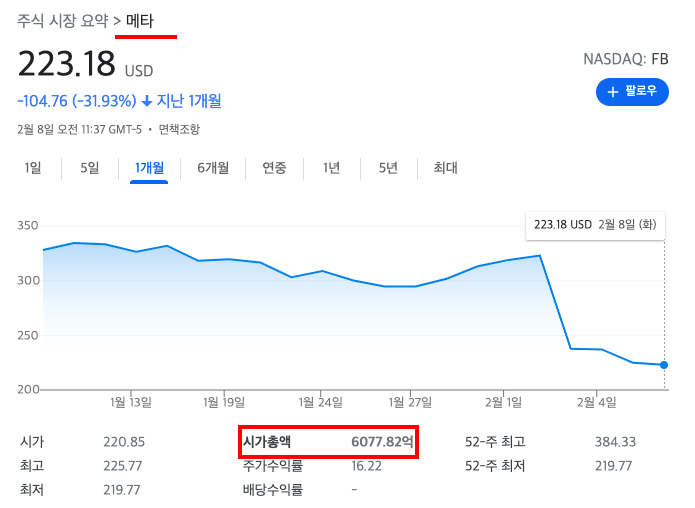This screenshot has width=695, height=508.
Task: Click the 1월 19일 axis date label
Action: tap(224, 402)
